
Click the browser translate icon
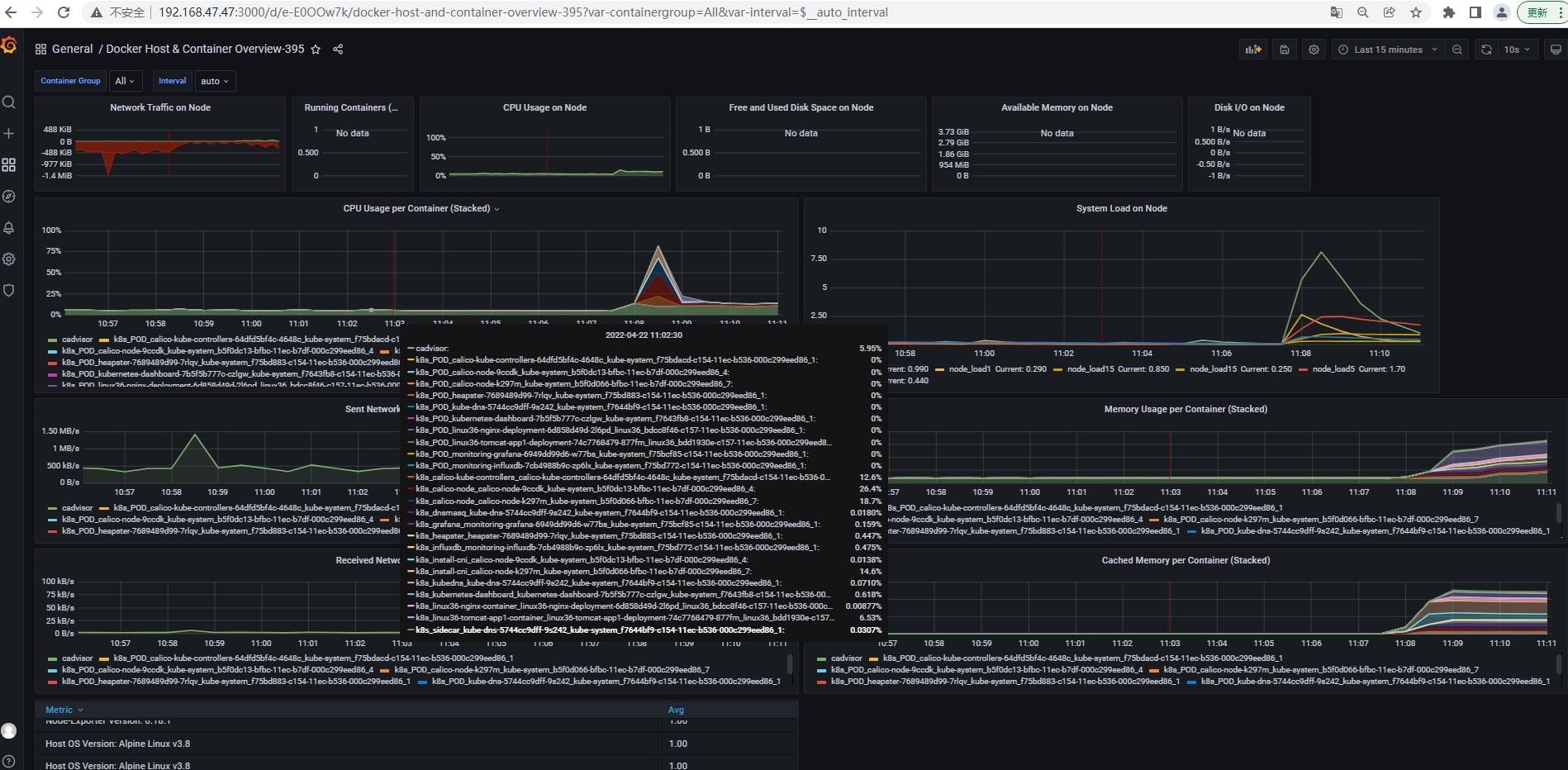click(1336, 12)
